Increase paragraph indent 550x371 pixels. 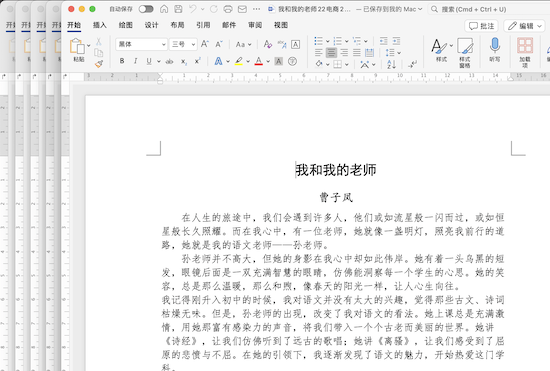tap(396, 41)
